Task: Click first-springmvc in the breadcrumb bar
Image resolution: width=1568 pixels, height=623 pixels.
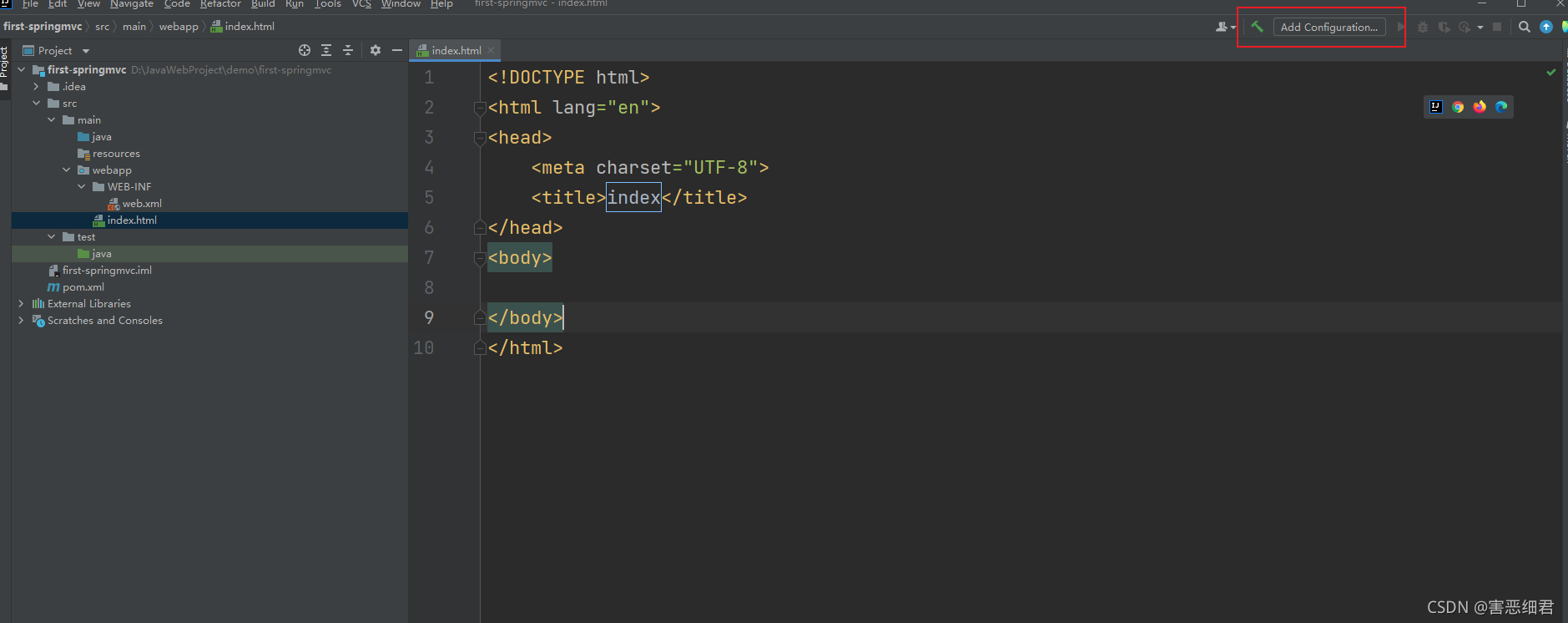Action: coord(43,27)
